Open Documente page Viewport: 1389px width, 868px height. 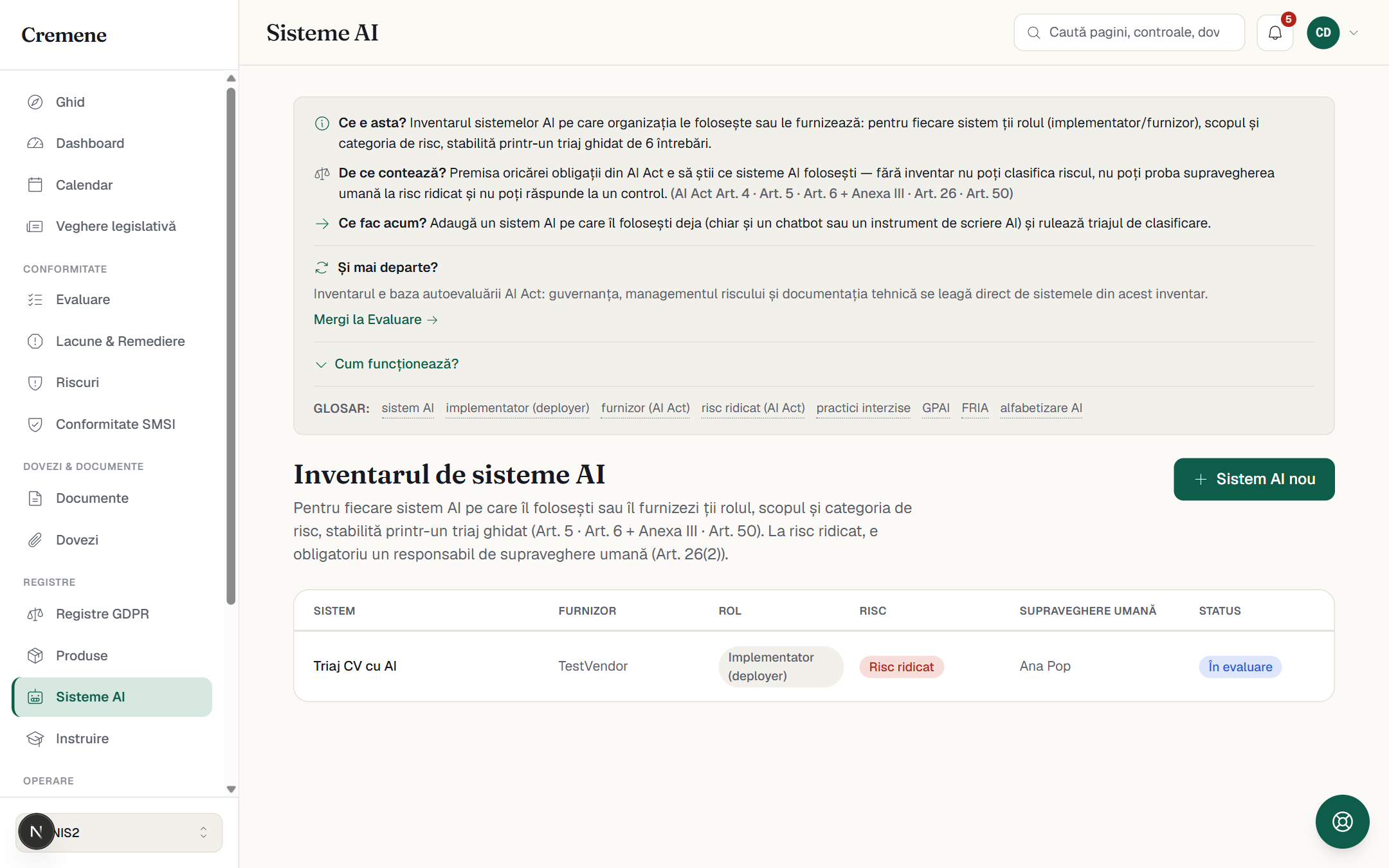pos(112,498)
